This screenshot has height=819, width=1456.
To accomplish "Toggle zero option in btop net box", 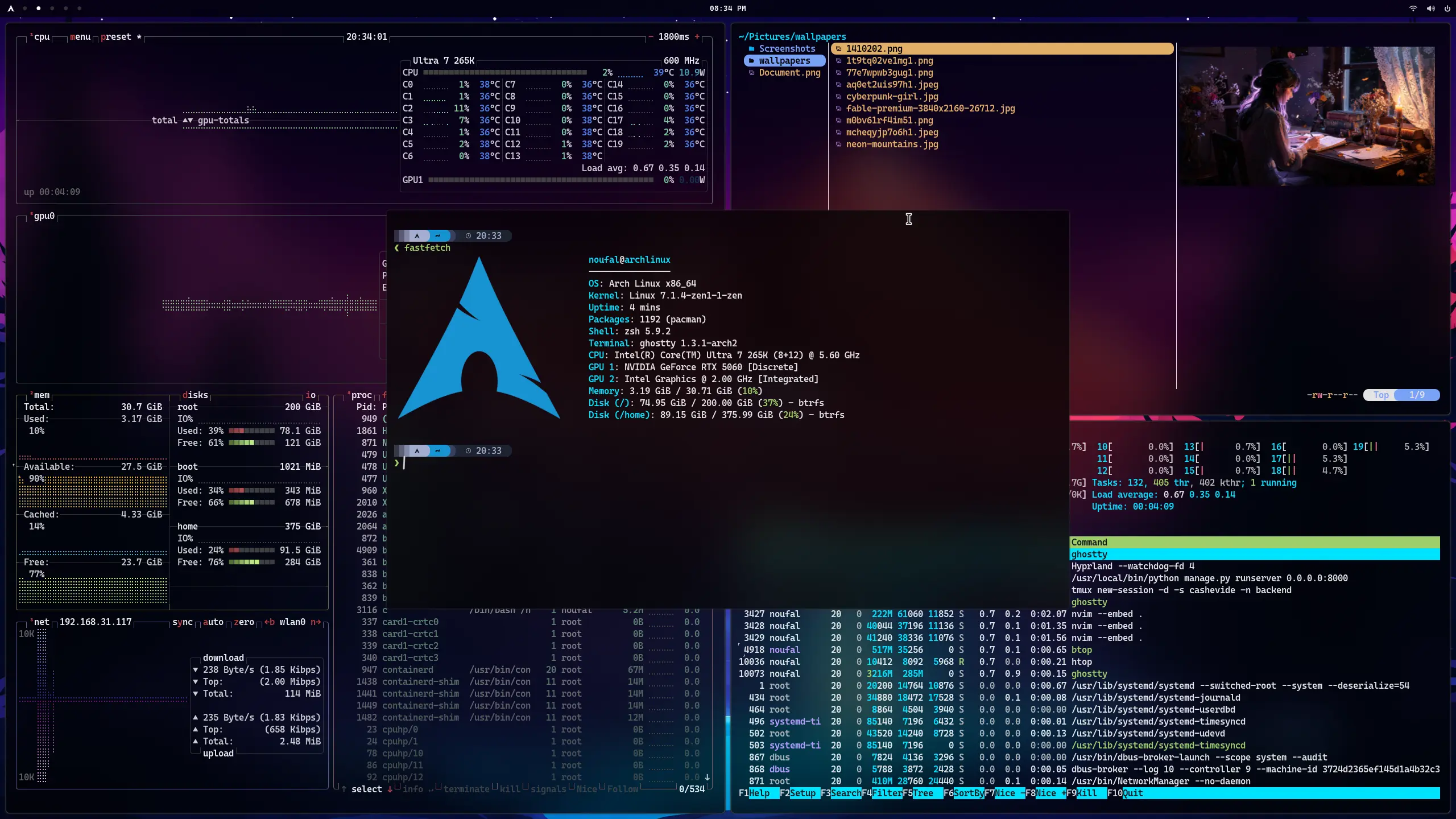I will coord(244,622).
